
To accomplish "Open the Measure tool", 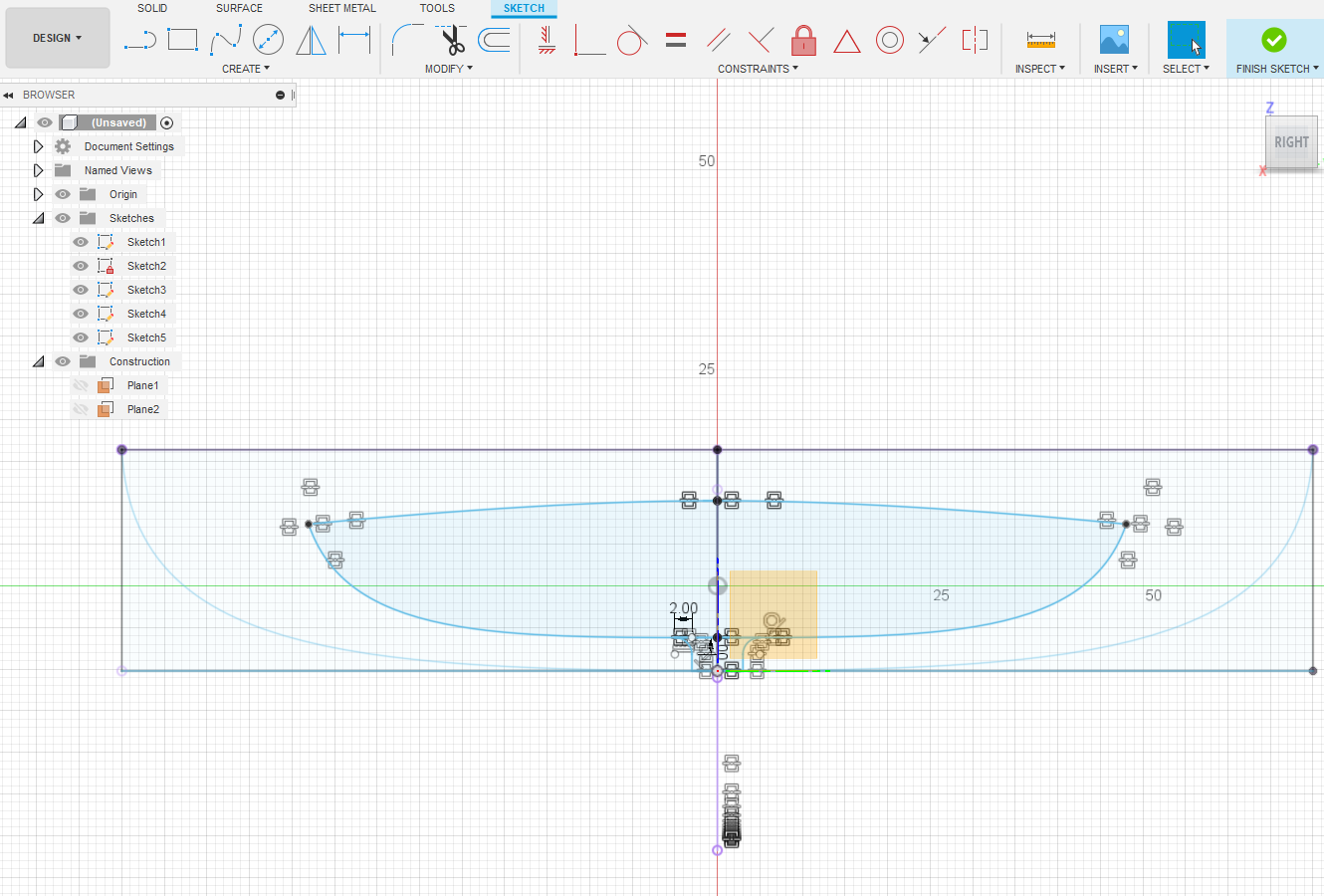I will coord(1040,40).
